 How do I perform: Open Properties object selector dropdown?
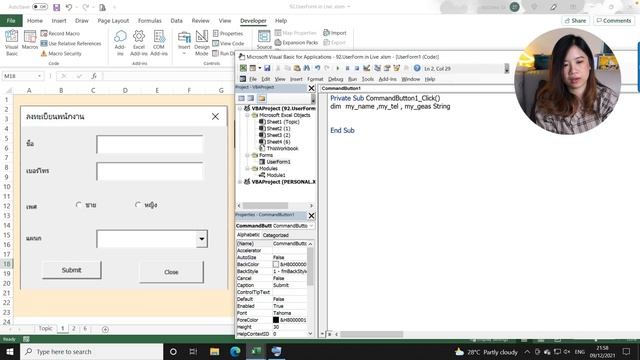[x=311, y=226]
